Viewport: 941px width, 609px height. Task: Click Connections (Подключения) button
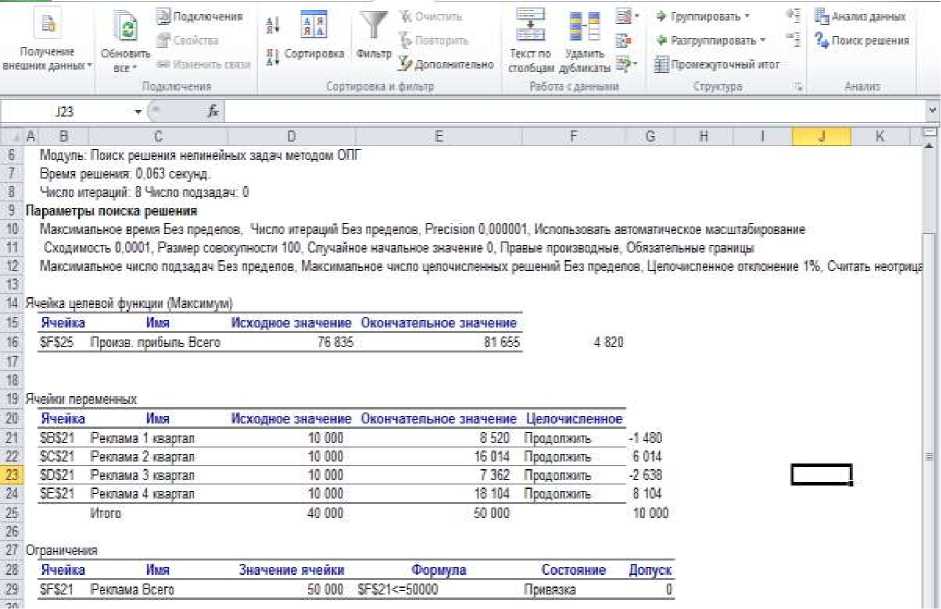199,17
